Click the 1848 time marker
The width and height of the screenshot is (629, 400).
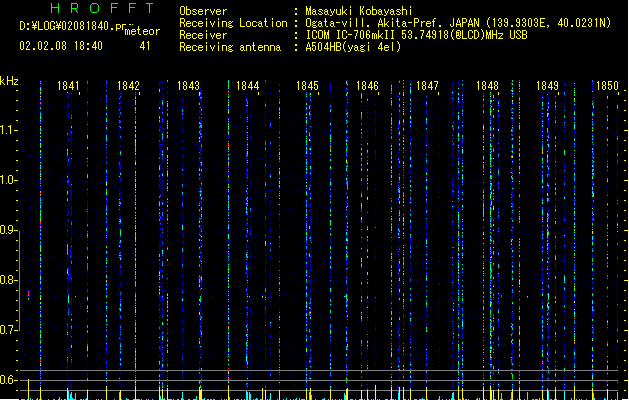pos(487,86)
